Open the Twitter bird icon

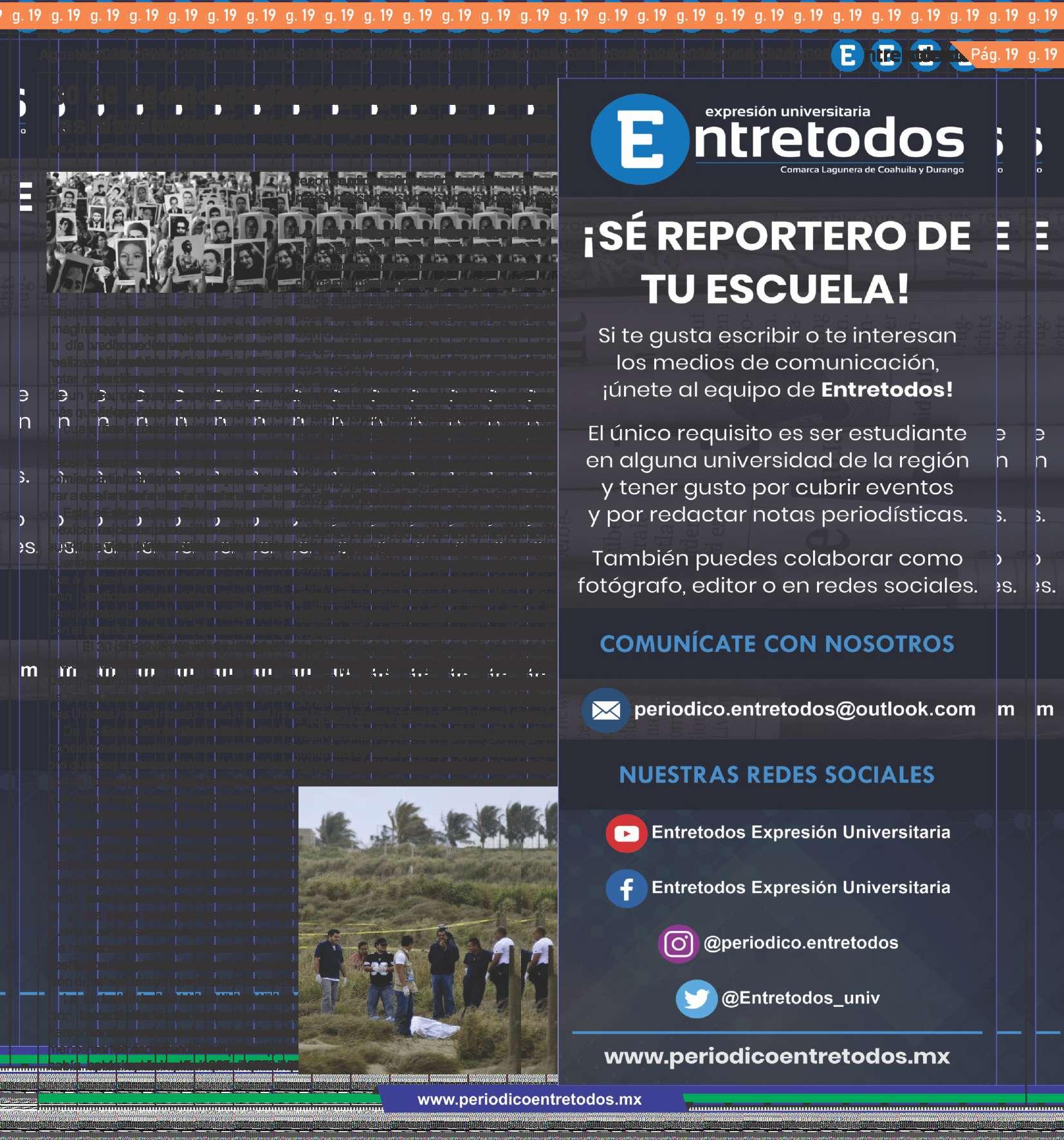(696, 999)
